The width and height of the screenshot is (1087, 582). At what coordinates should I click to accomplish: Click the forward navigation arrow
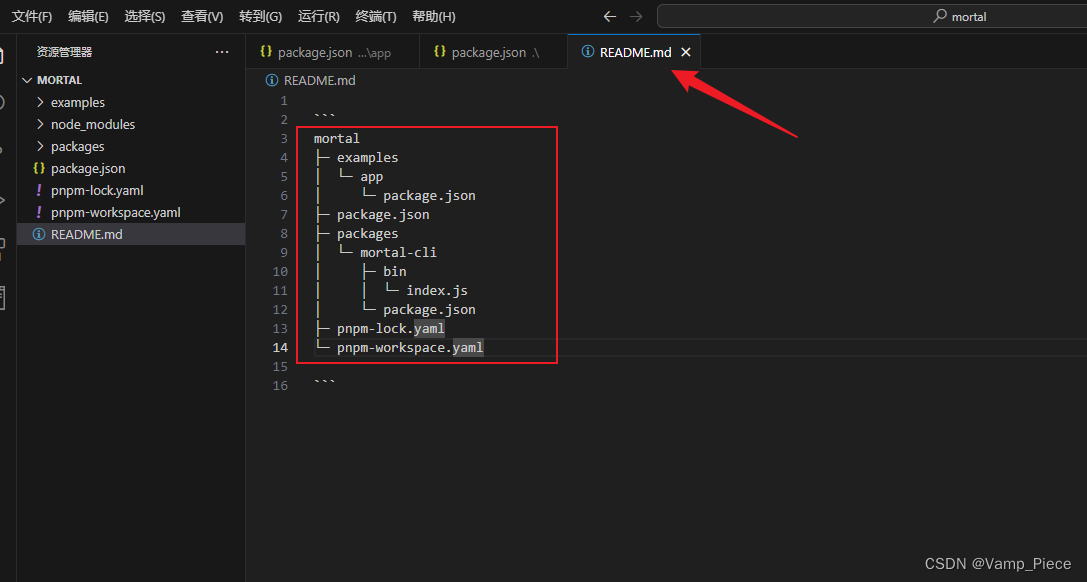636,17
